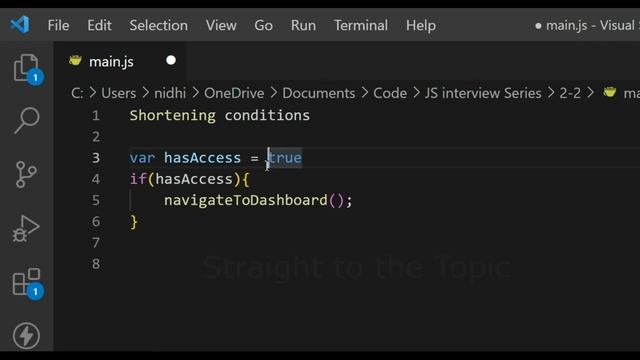
Task: Click the Users breadcrumb segment
Action: (x=118, y=93)
